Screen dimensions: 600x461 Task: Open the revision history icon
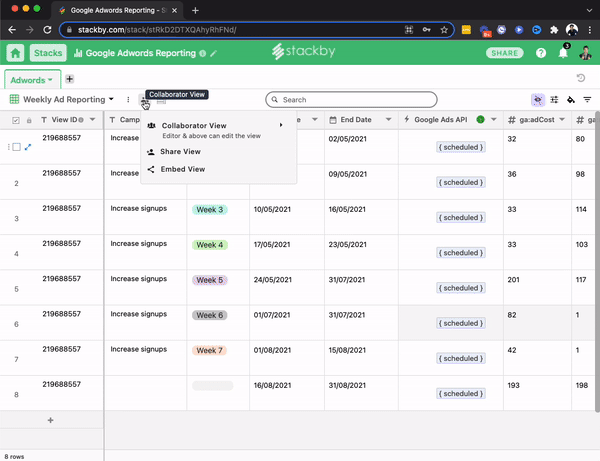[x=580, y=78]
